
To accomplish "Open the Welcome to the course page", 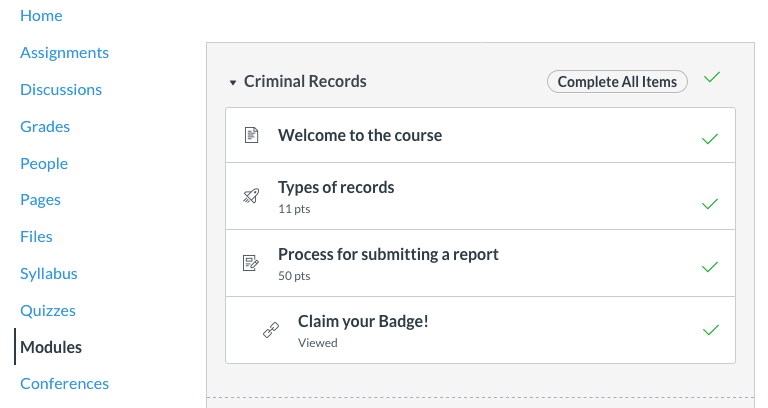I will point(360,135).
